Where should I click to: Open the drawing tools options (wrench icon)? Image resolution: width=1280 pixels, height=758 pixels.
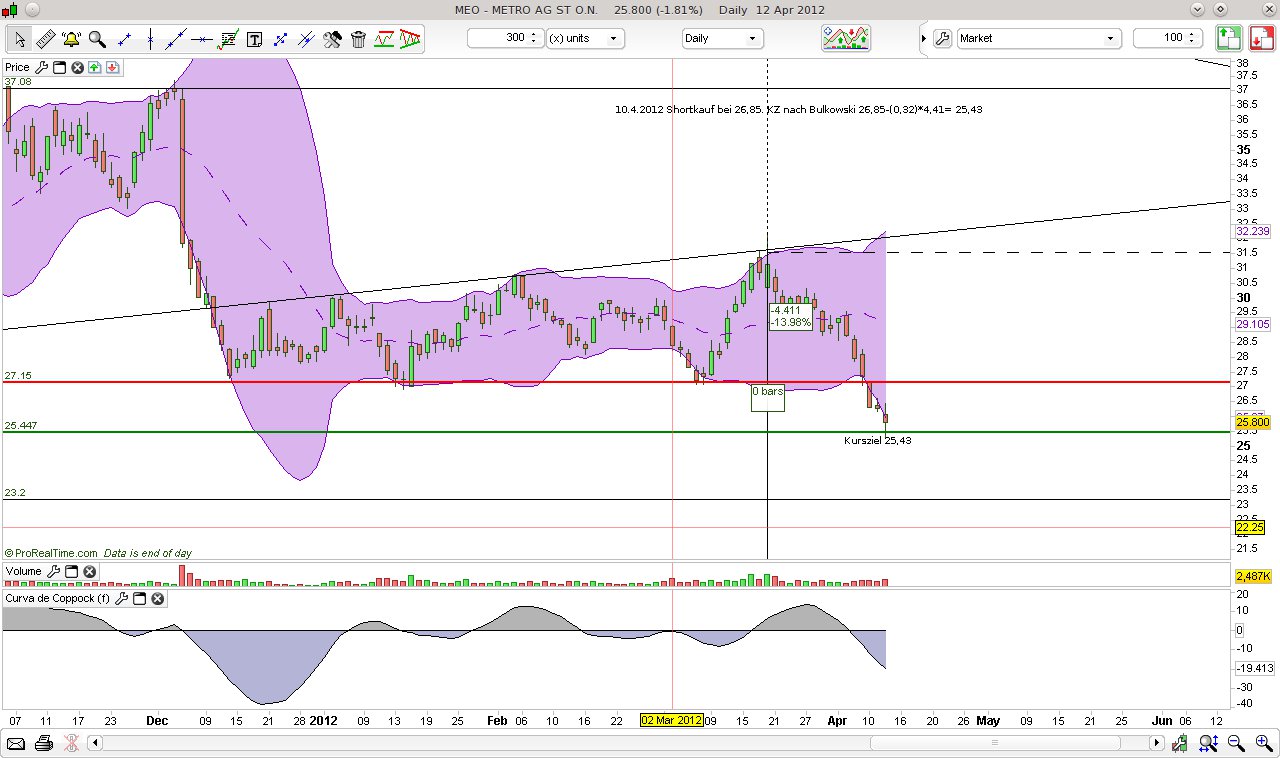pyautogui.click(x=333, y=38)
